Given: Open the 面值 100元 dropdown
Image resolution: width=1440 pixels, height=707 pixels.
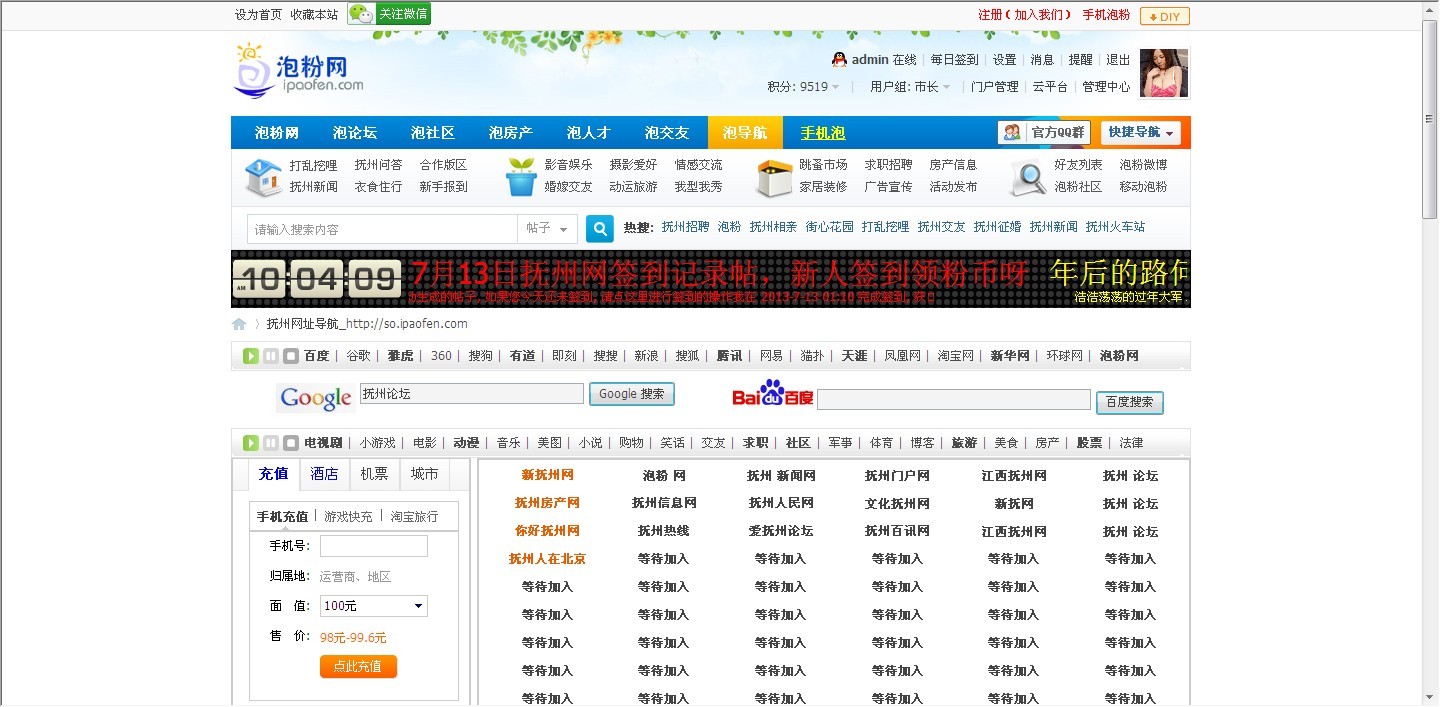Looking at the screenshot, I should [x=374, y=606].
